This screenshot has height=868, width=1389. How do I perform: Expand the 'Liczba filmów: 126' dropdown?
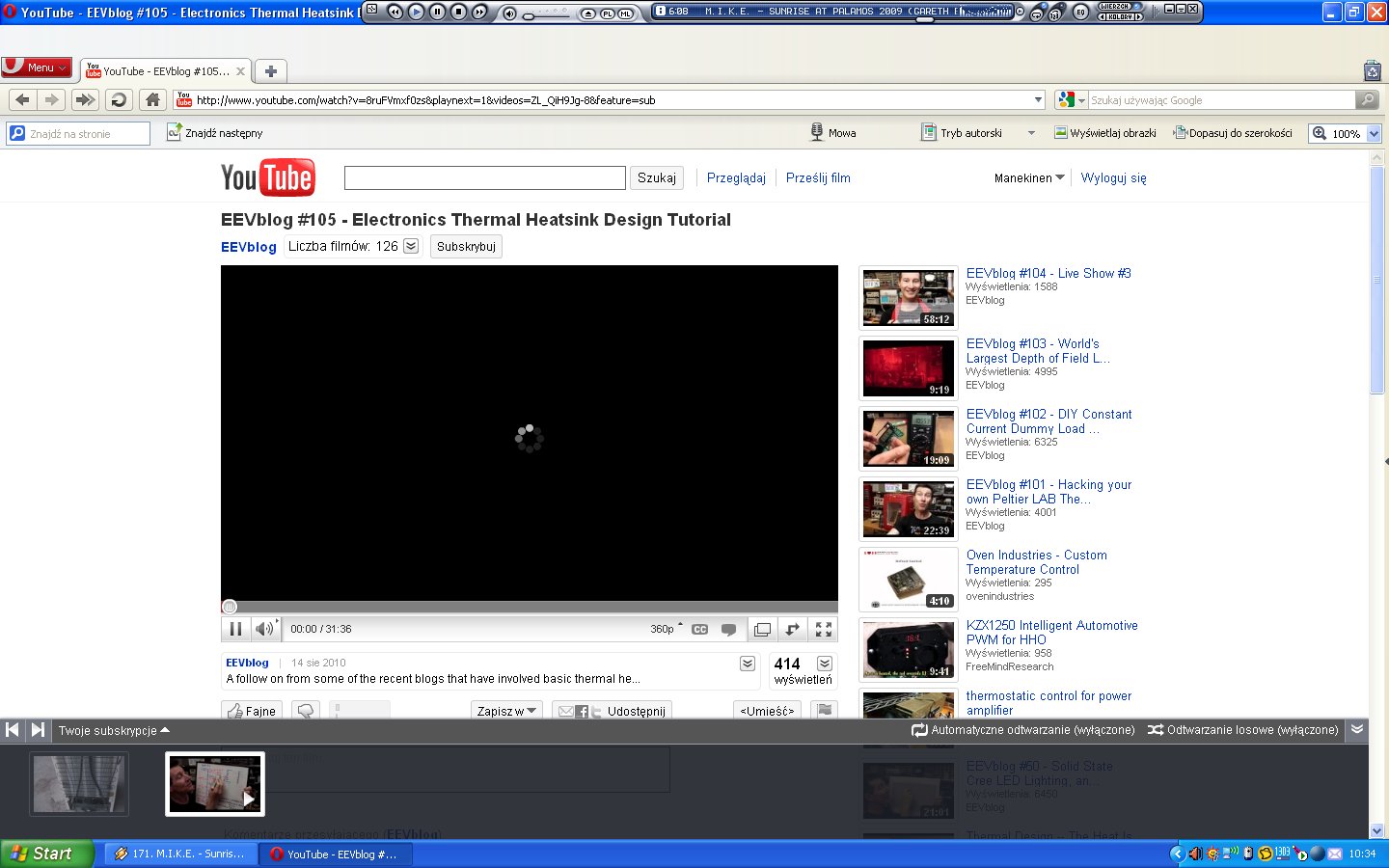click(x=411, y=246)
